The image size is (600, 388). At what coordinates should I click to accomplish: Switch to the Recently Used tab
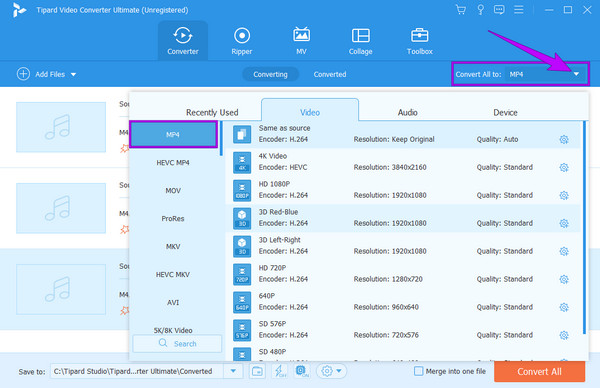pyautogui.click(x=212, y=112)
